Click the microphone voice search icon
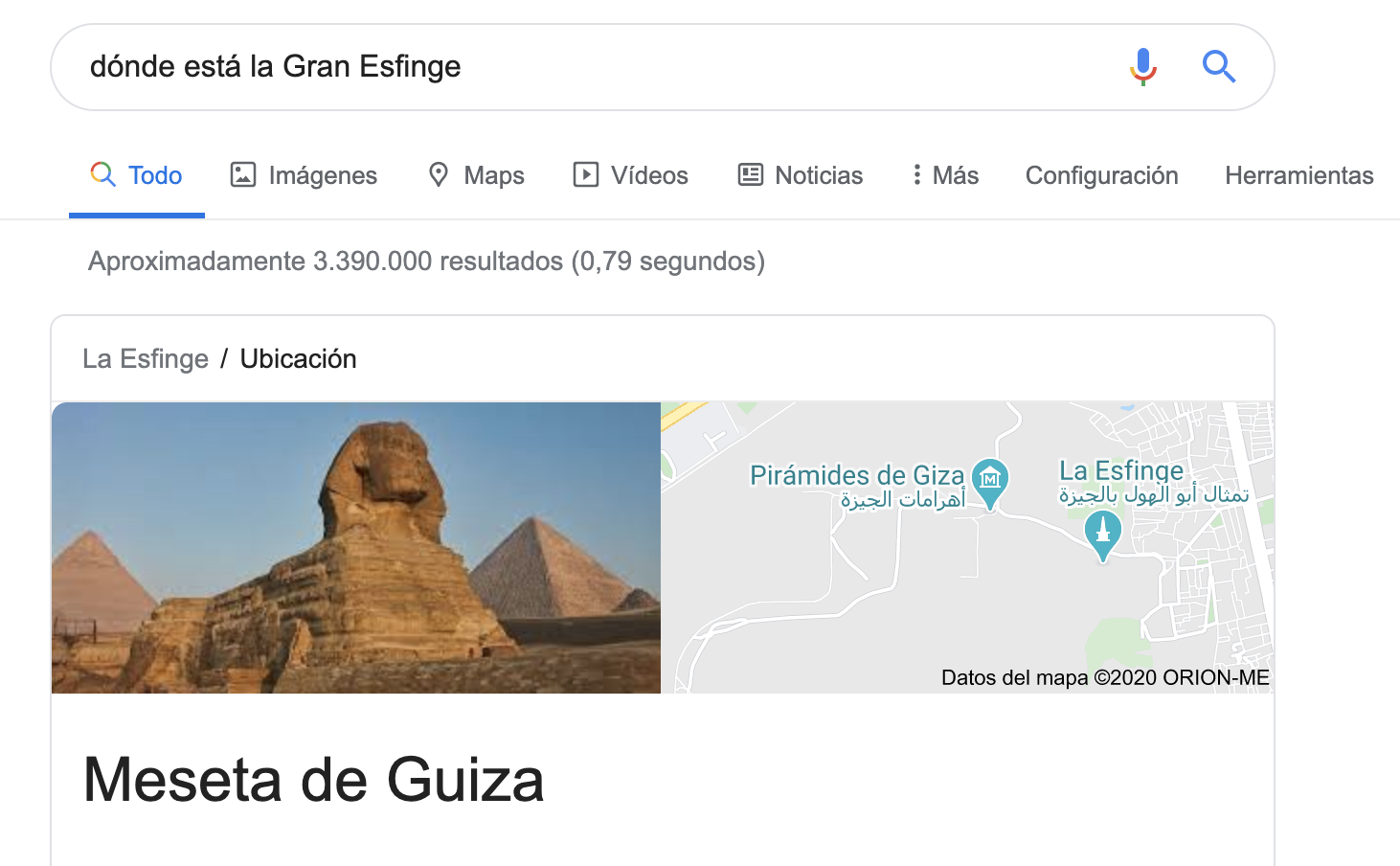The width and height of the screenshot is (1400, 866). click(1142, 66)
